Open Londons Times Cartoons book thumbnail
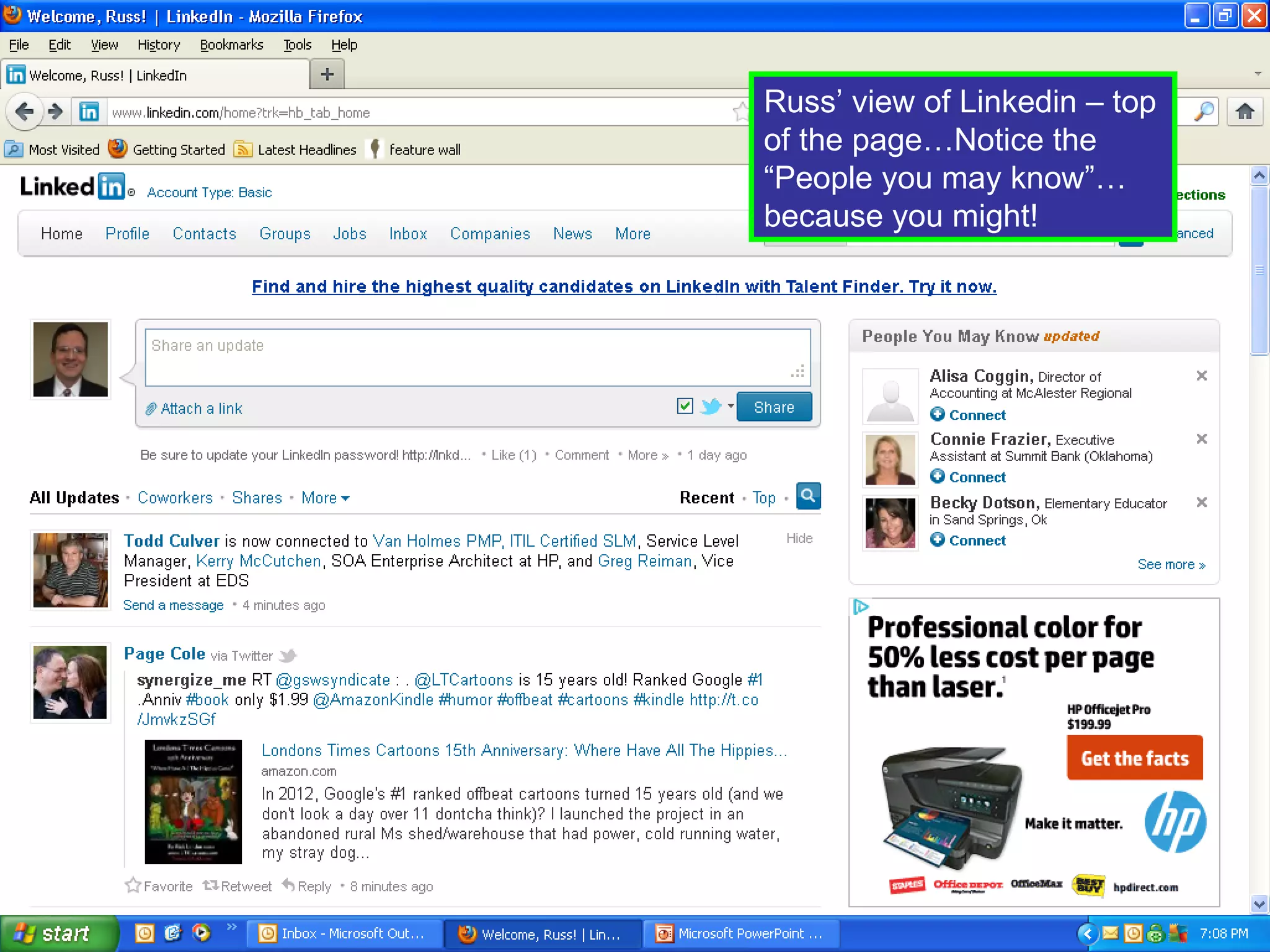Screen dimensions: 1270x952 [193, 801]
